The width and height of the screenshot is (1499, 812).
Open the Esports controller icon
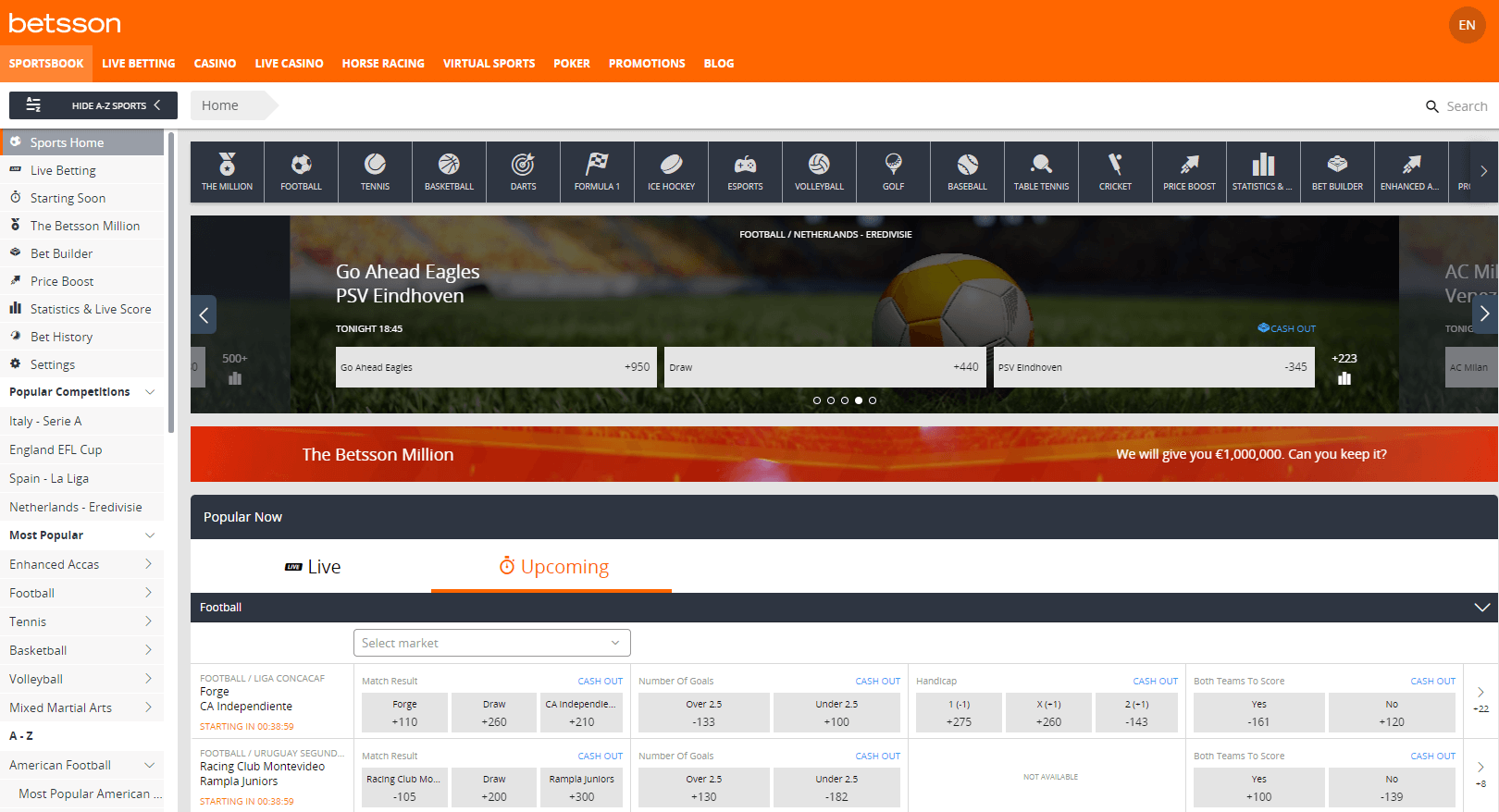pyautogui.click(x=745, y=172)
